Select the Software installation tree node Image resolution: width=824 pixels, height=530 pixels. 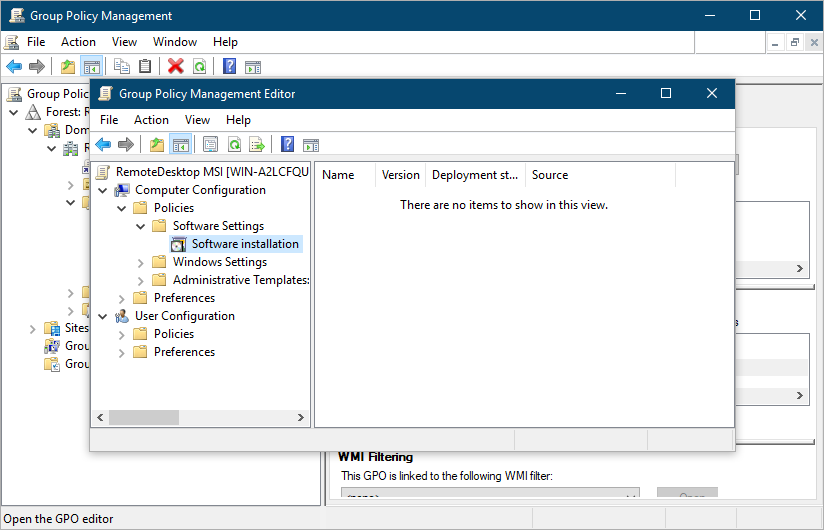pos(245,244)
